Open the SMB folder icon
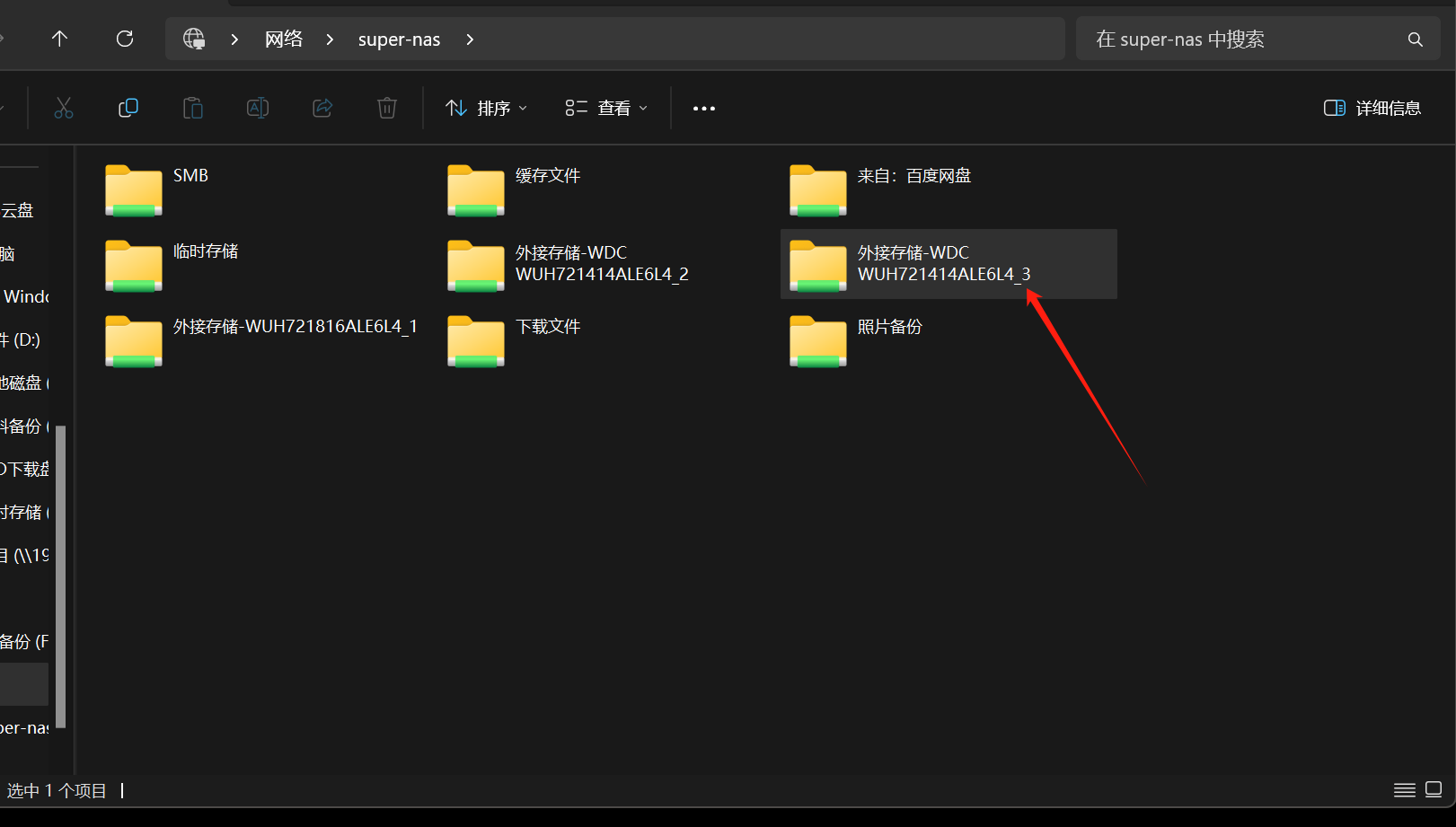This screenshot has width=1456, height=827. click(134, 190)
